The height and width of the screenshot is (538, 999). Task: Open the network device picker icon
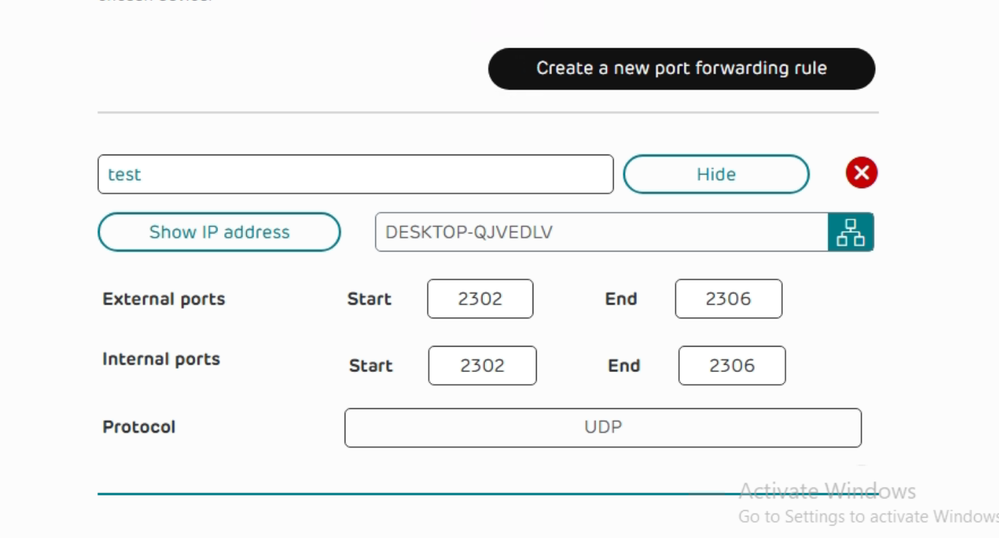851,232
